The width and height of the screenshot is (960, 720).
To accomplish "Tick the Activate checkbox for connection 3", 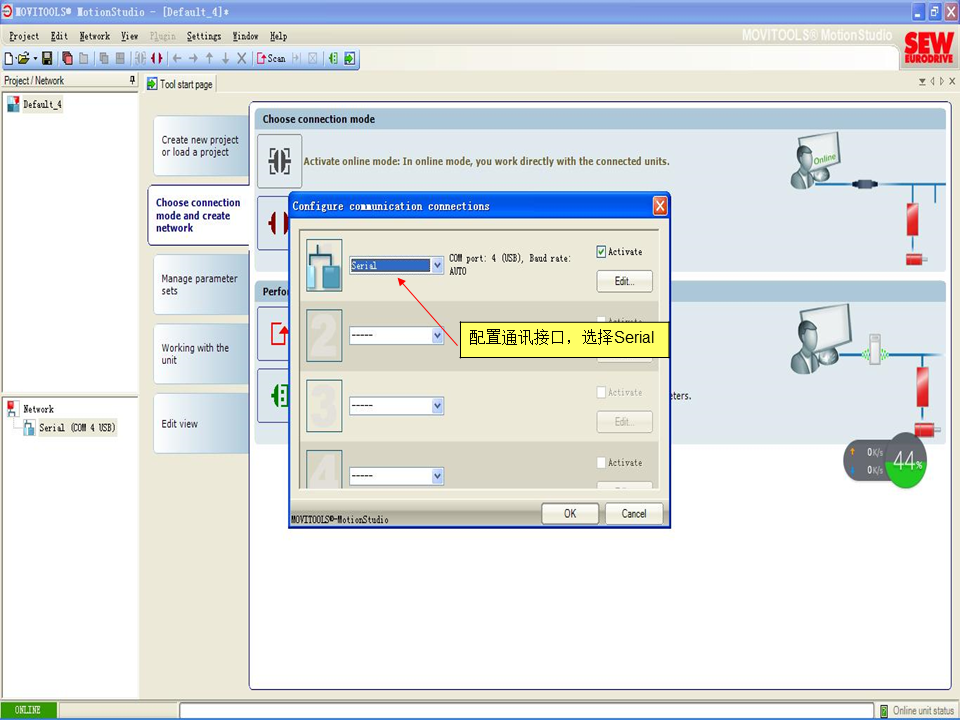I will 602,393.
